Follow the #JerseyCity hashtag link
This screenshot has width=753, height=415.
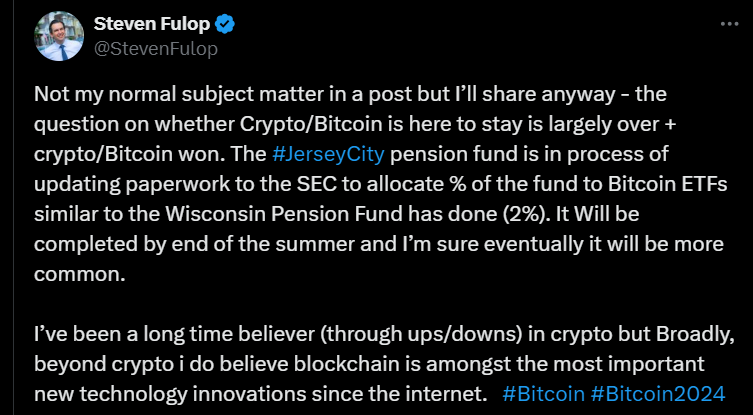[328, 155]
